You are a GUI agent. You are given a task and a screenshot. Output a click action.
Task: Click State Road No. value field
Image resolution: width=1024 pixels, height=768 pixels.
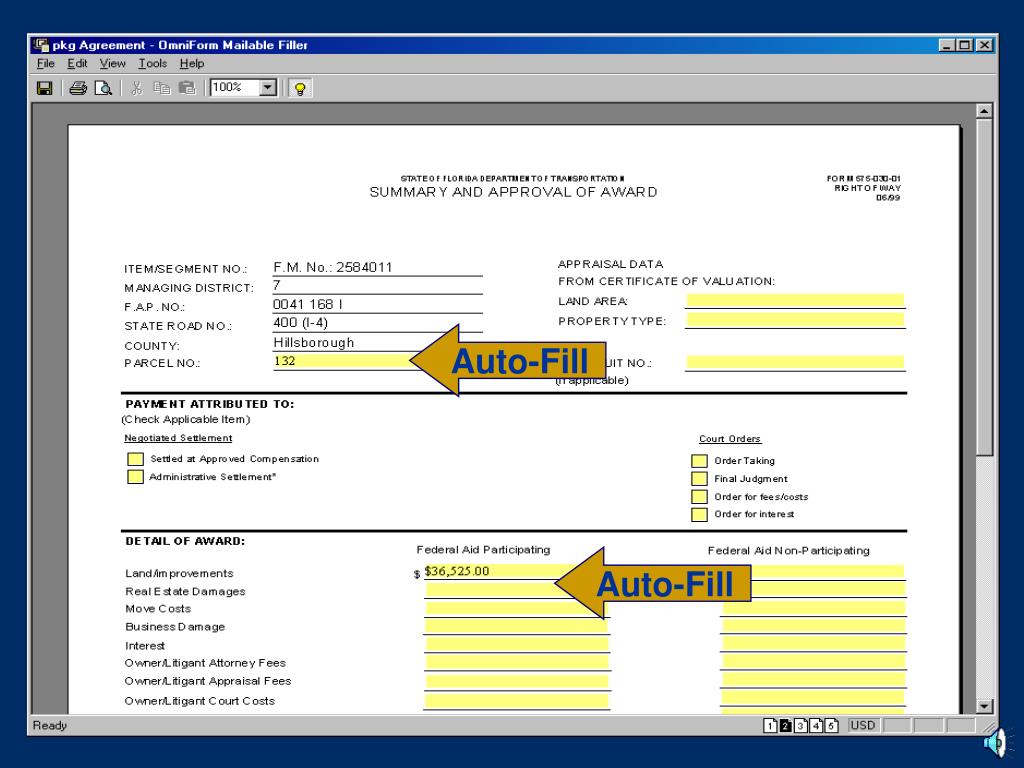coord(377,323)
